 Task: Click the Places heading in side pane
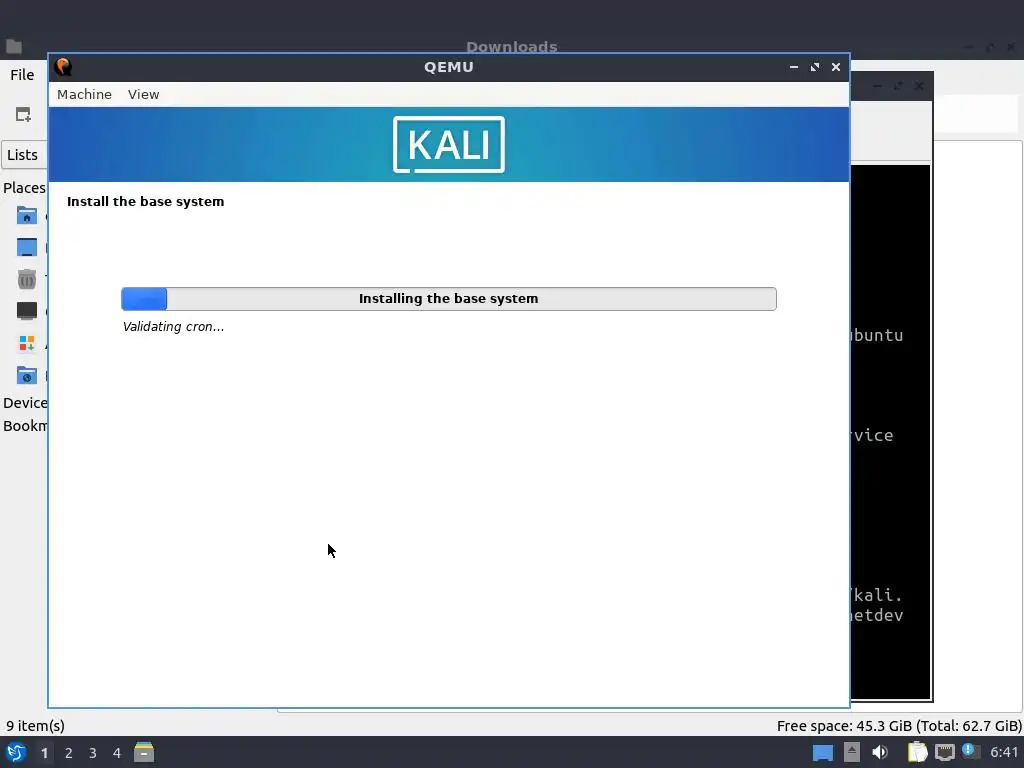pyautogui.click(x=24, y=188)
